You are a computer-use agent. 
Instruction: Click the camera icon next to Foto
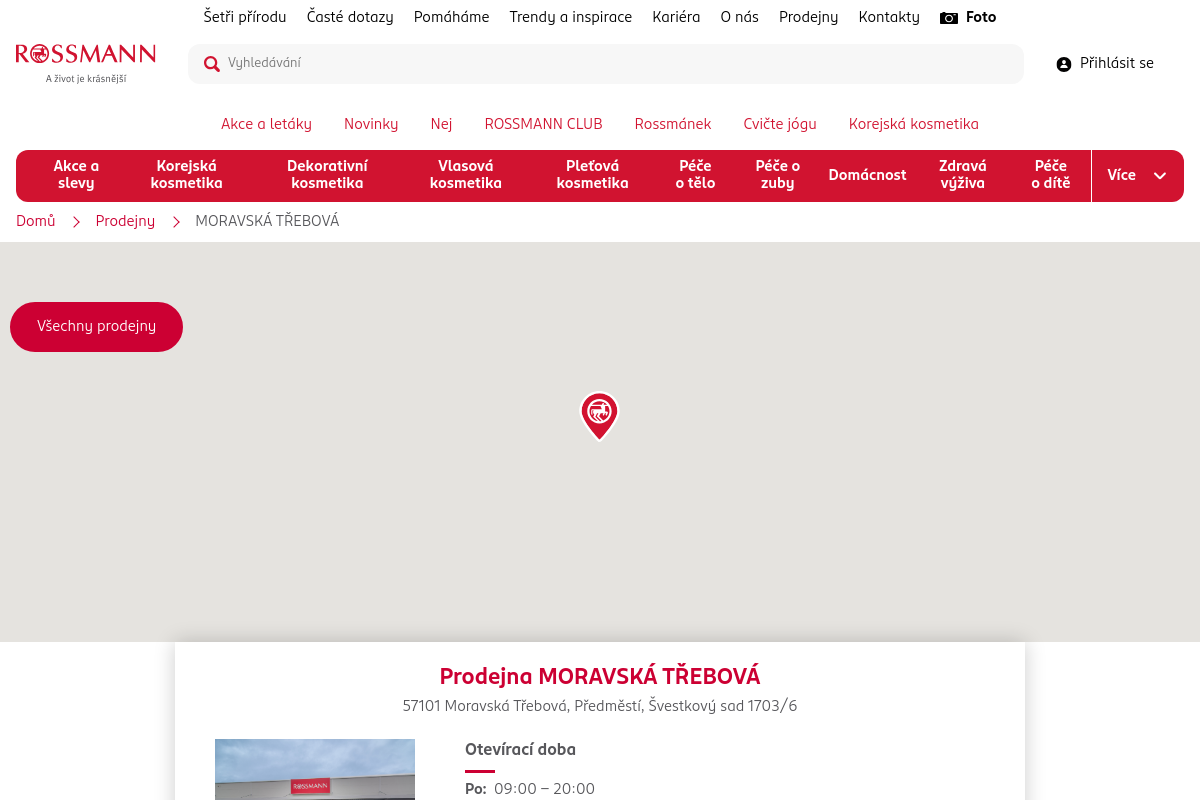pyautogui.click(x=948, y=17)
